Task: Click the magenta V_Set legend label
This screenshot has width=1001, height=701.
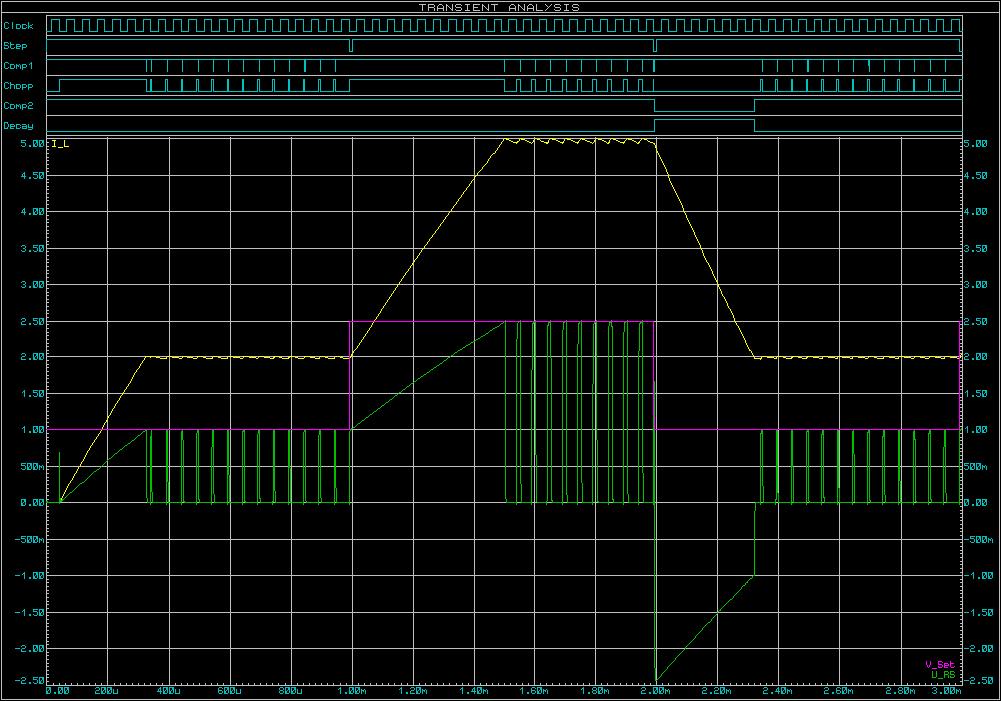Action: click(939, 664)
